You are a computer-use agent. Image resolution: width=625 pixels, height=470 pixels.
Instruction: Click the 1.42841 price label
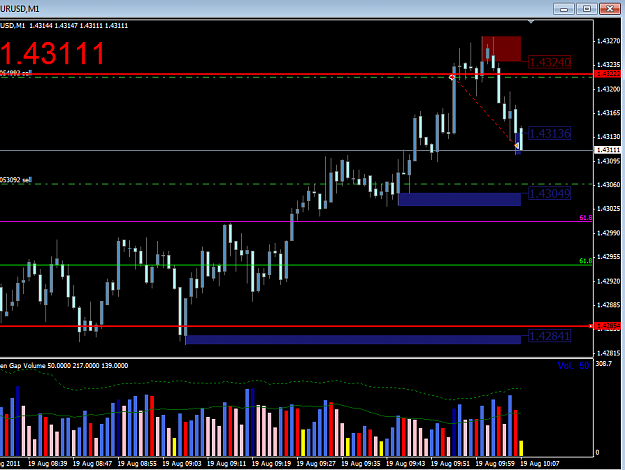pyautogui.click(x=550, y=336)
